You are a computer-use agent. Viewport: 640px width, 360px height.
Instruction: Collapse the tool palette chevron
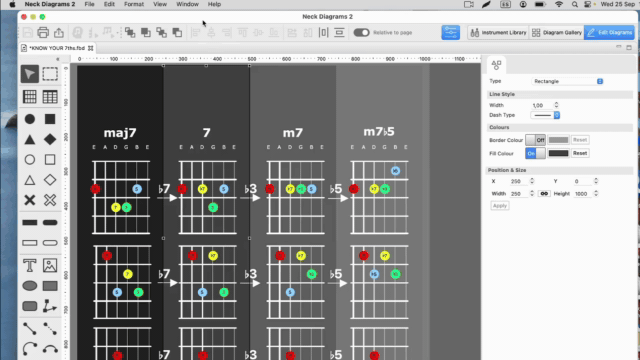[58, 59]
